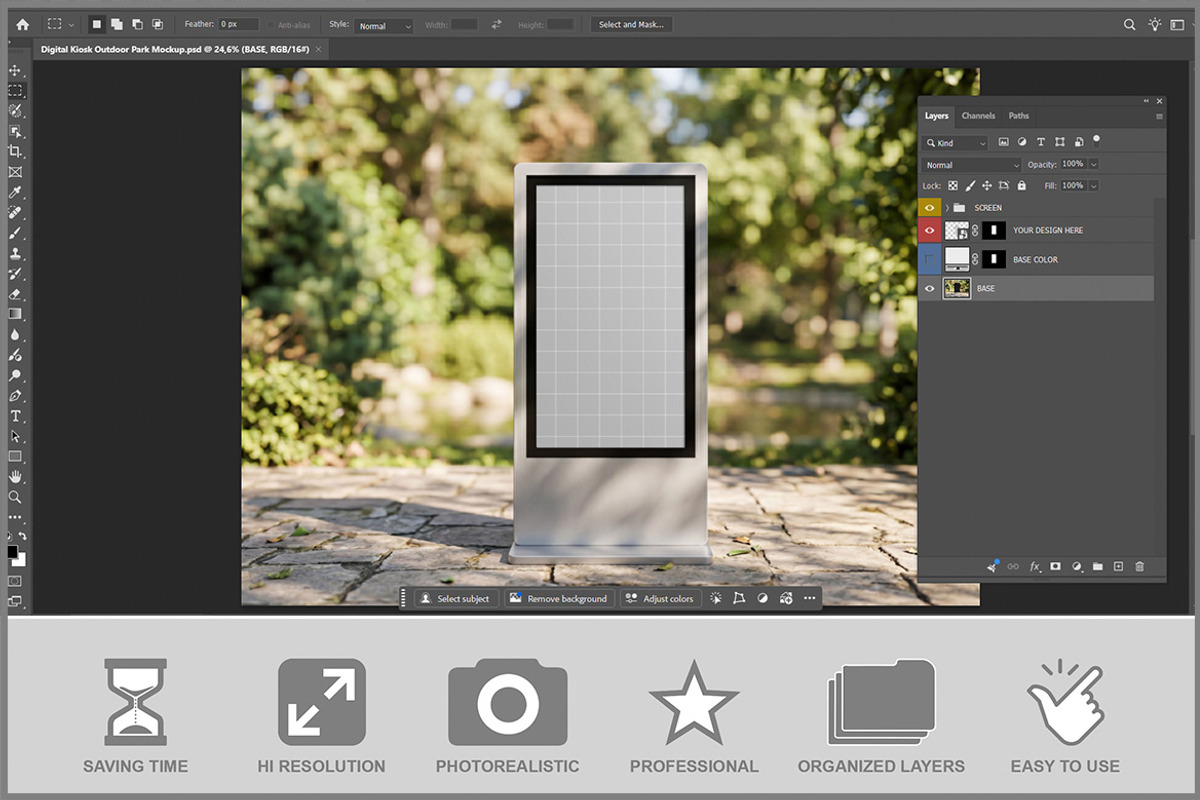Click Adjust colors button

659,598
